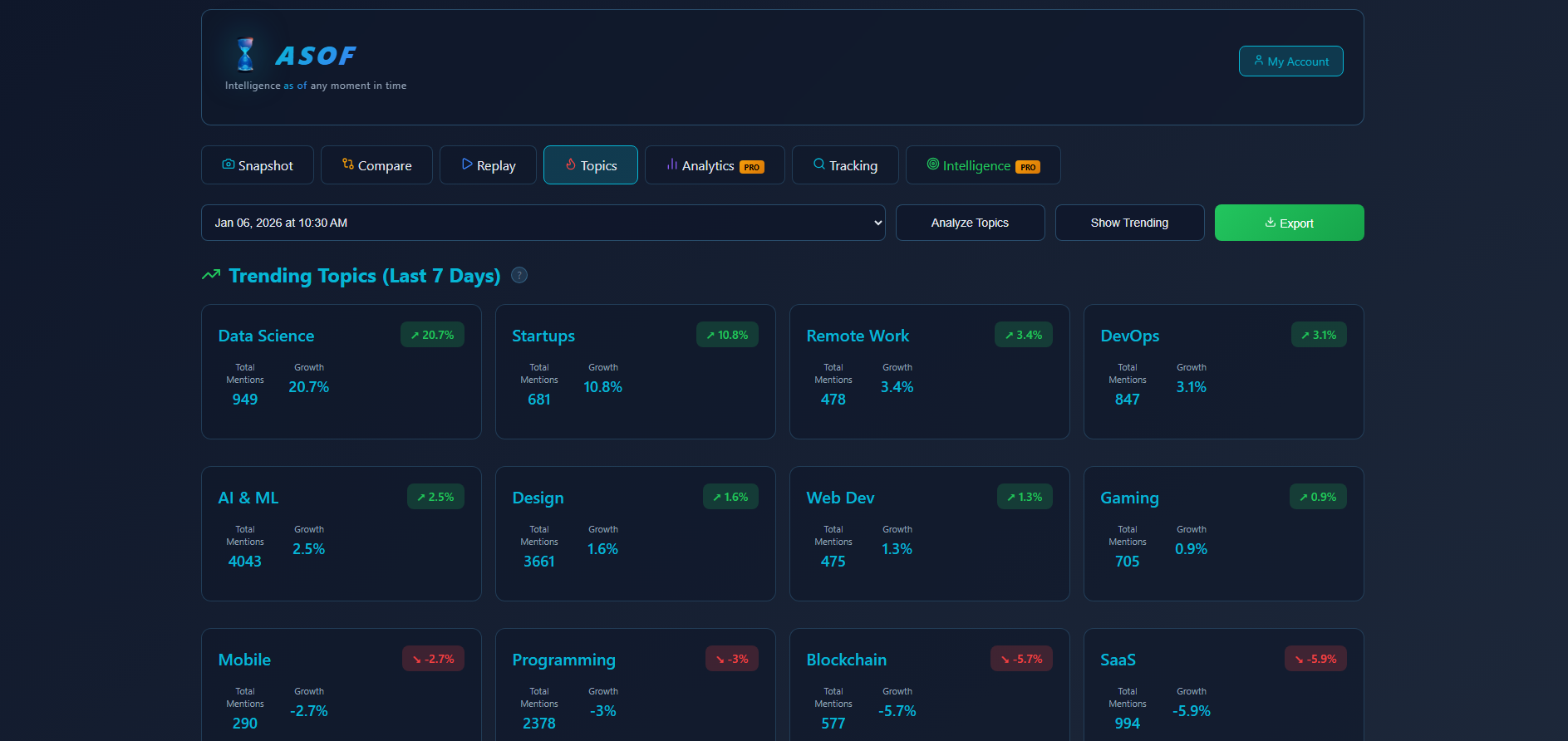
Task: Click the 705 mentions value for Gaming
Action: click(x=1128, y=562)
